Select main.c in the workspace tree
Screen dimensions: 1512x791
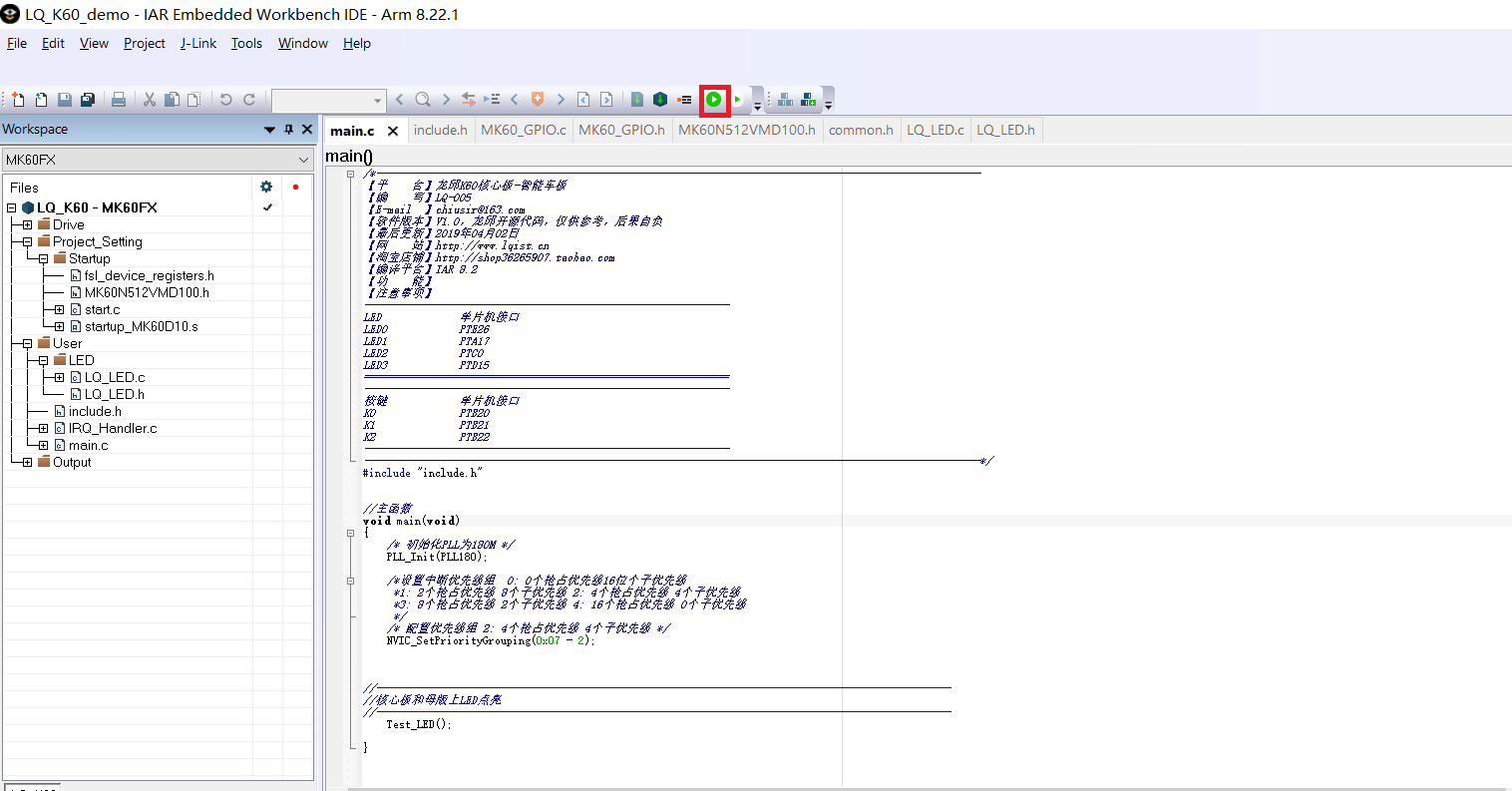coord(88,445)
